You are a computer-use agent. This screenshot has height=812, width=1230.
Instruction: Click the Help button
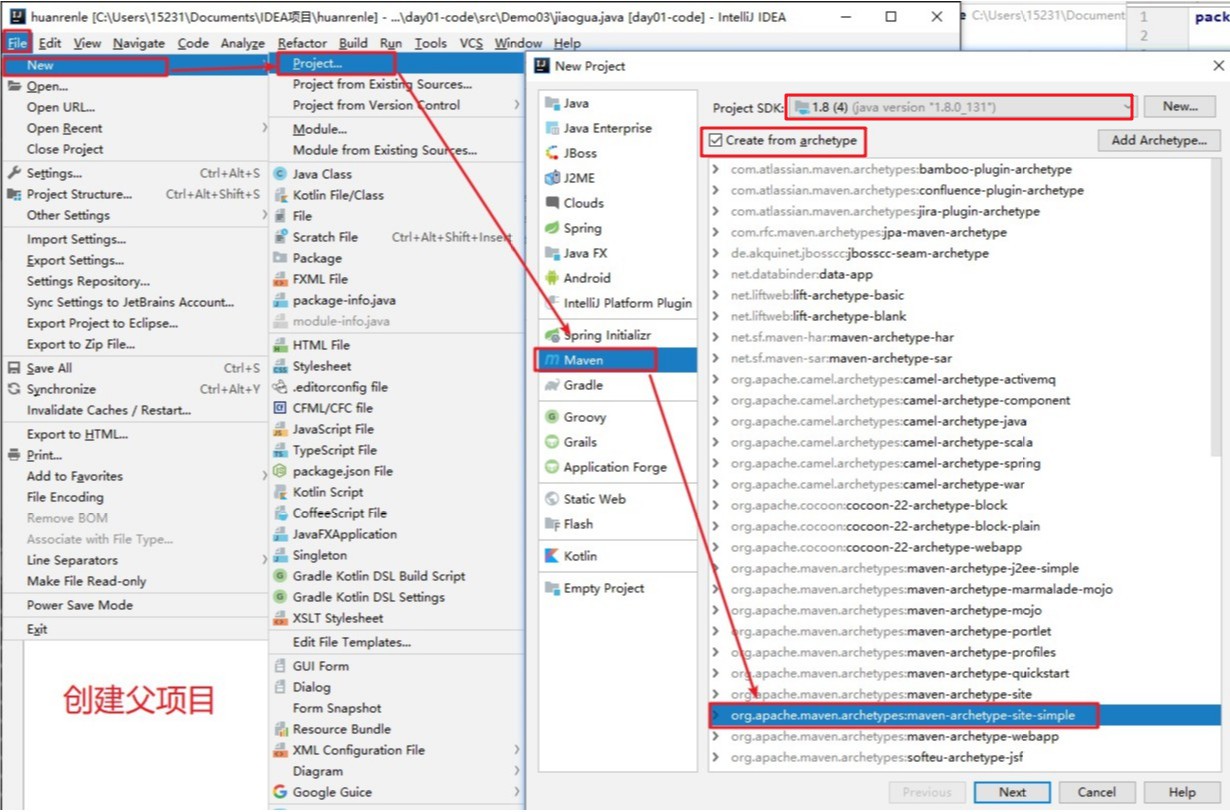tap(1182, 792)
